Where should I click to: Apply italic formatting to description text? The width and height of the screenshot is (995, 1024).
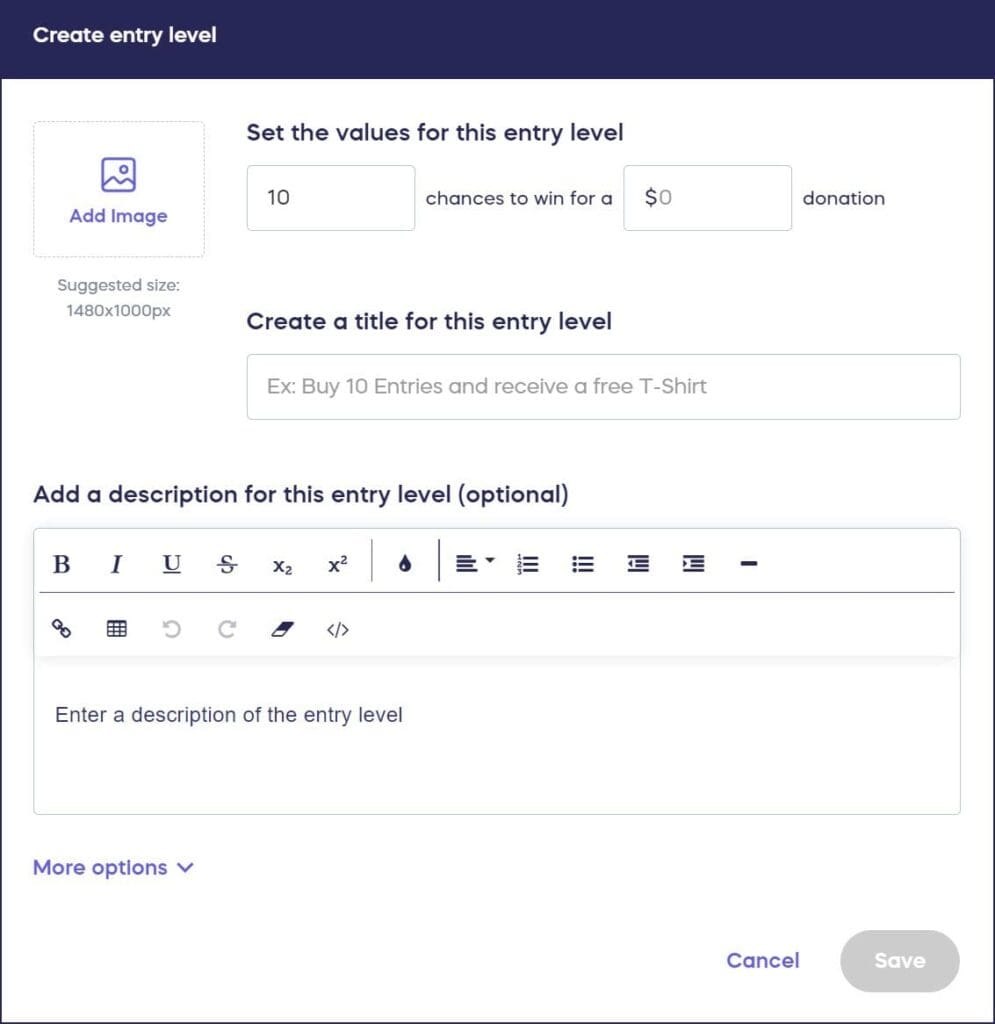[116, 564]
